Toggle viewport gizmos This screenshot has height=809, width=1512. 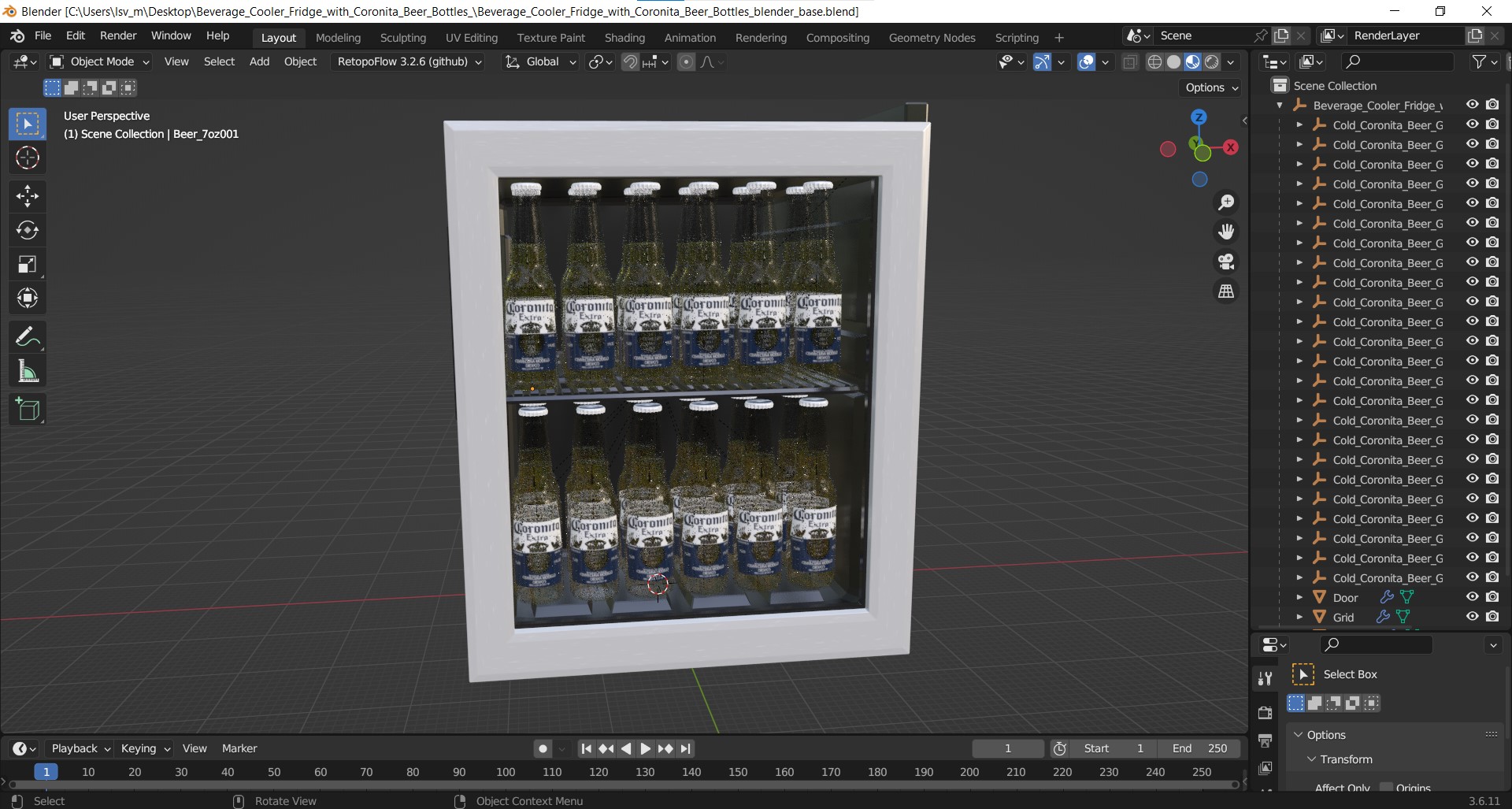1042,62
